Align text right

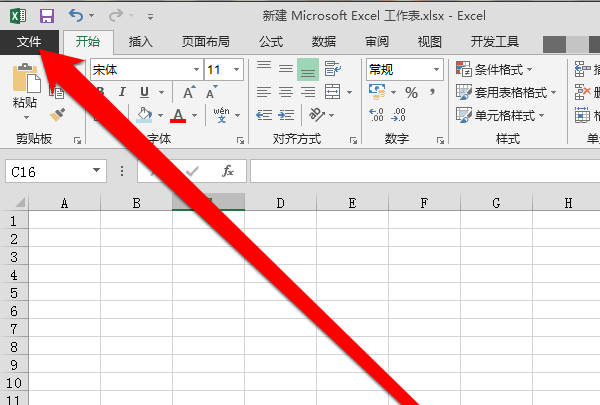click(x=308, y=92)
